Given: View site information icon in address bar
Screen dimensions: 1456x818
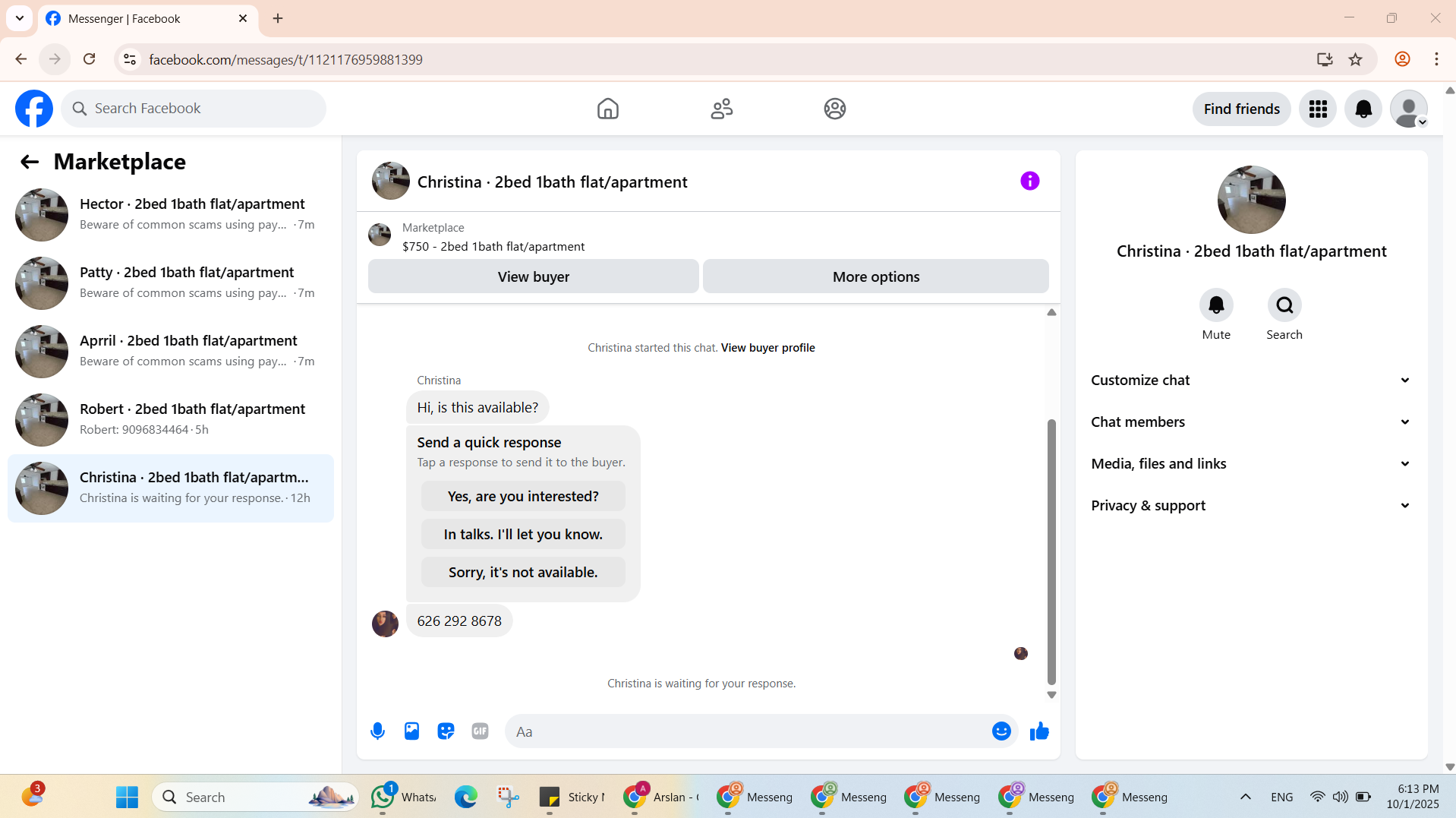Looking at the screenshot, I should click(x=130, y=59).
